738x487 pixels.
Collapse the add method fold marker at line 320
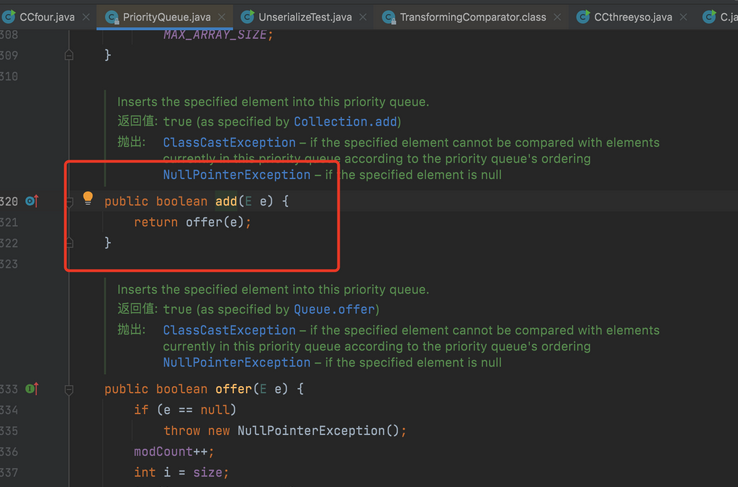pos(69,202)
